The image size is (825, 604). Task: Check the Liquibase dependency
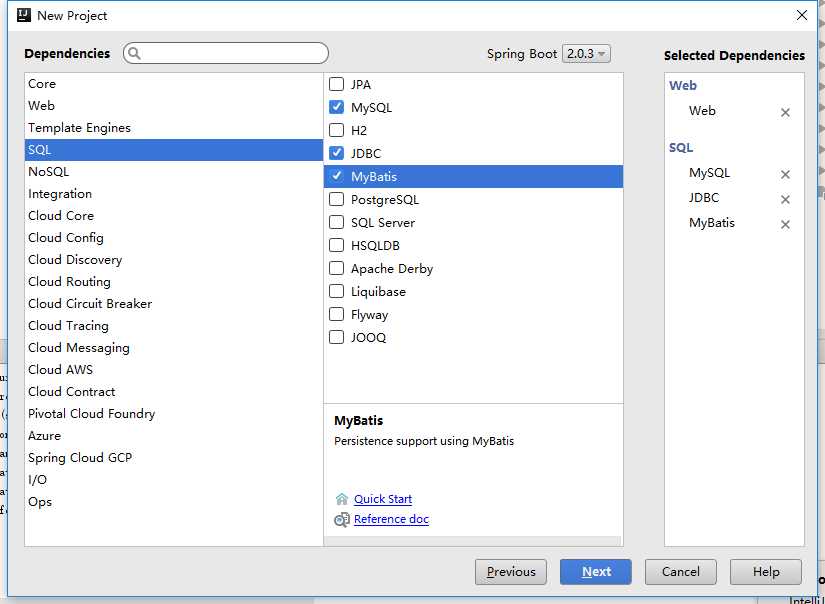point(336,291)
